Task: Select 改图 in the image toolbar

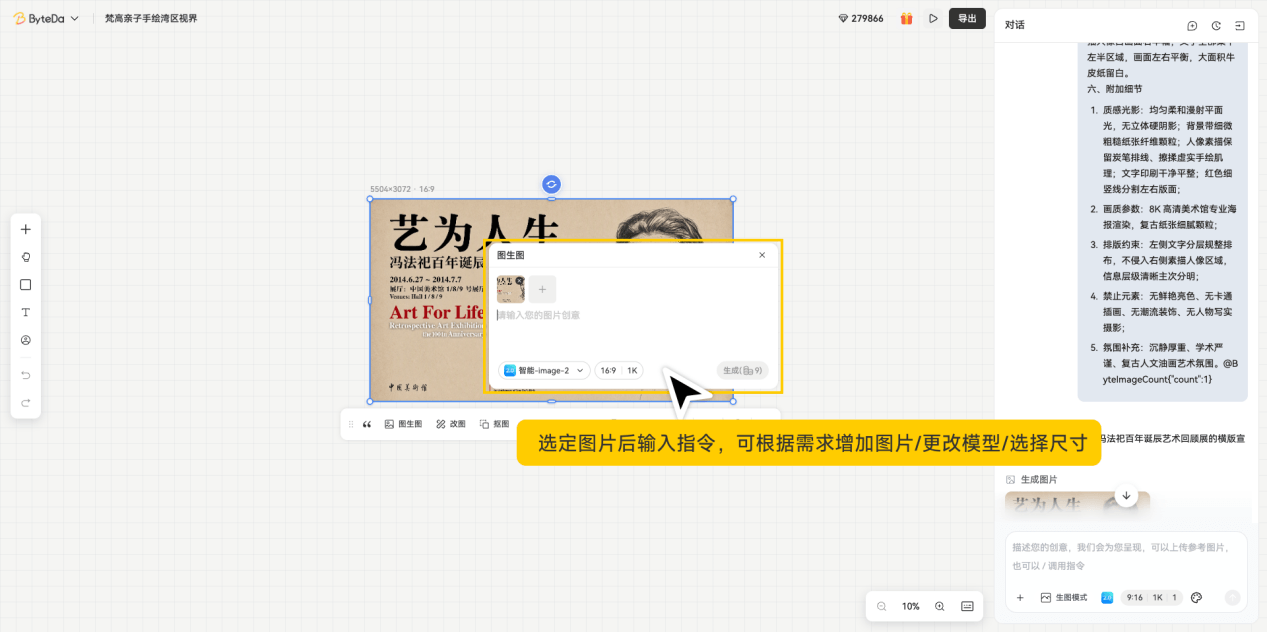Action: coord(450,424)
